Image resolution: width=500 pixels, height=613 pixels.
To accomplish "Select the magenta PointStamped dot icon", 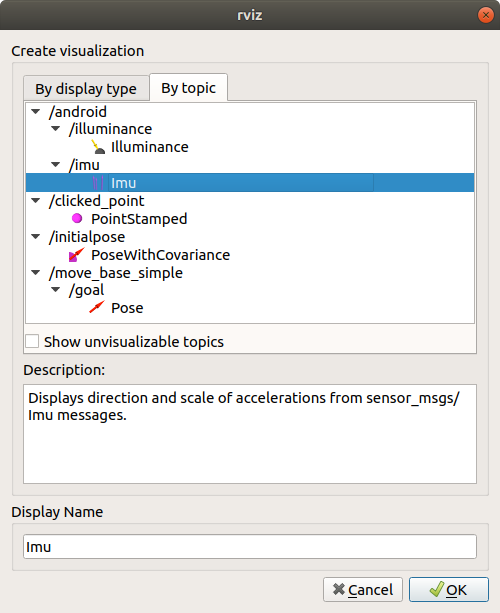I will [x=77, y=219].
